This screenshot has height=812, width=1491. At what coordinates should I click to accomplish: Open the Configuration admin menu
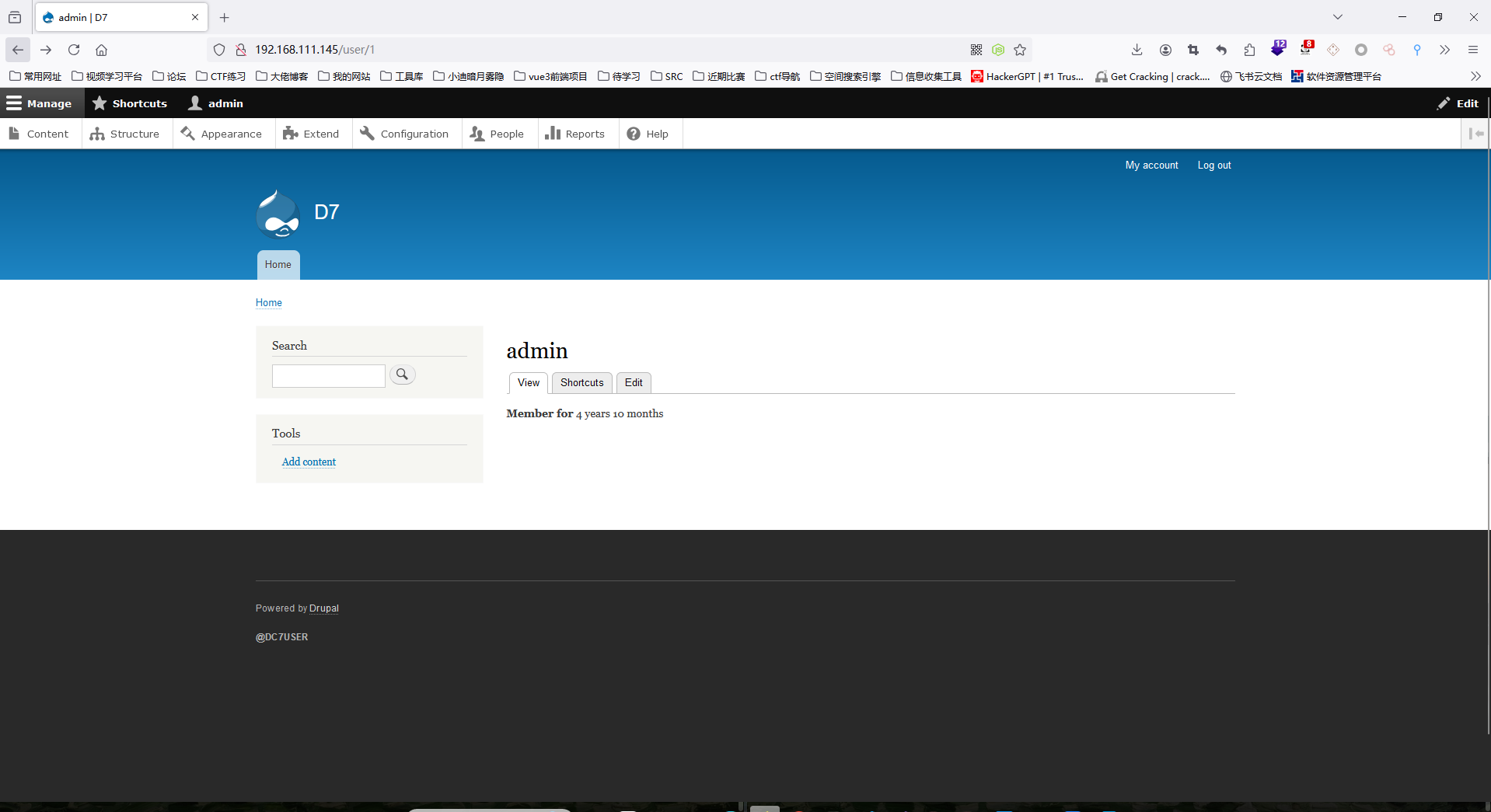[405, 134]
